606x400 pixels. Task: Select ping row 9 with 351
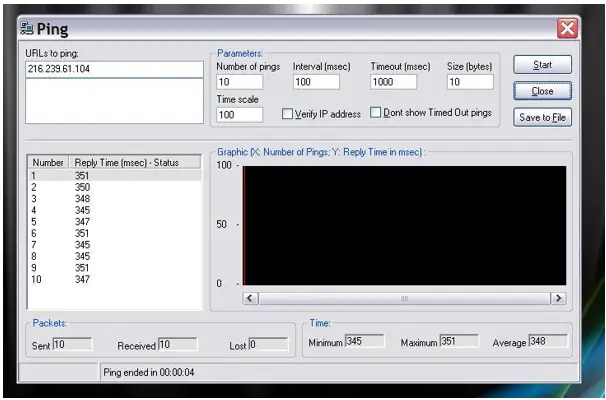(115, 268)
